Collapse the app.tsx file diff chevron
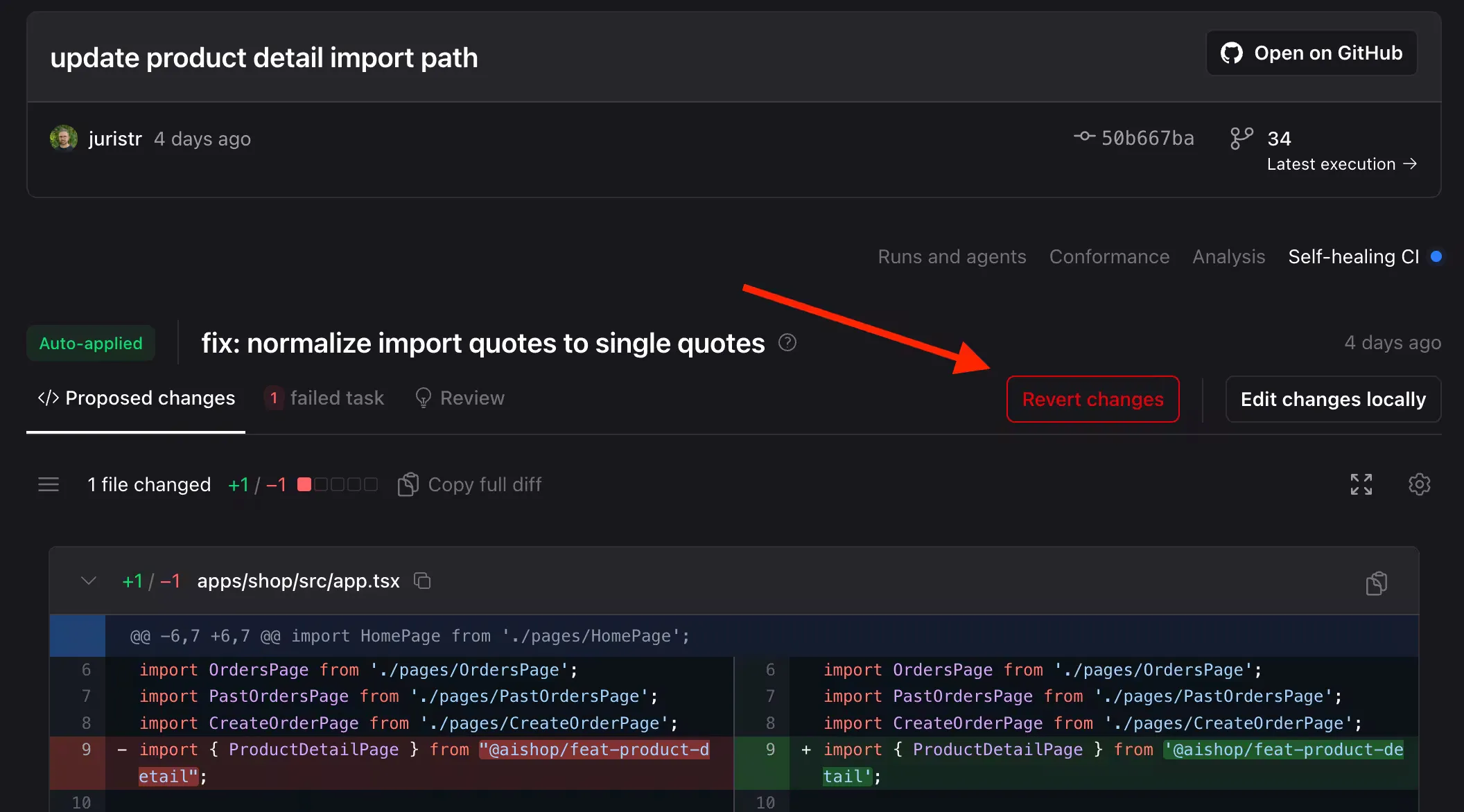This screenshot has width=1464, height=812. click(89, 581)
